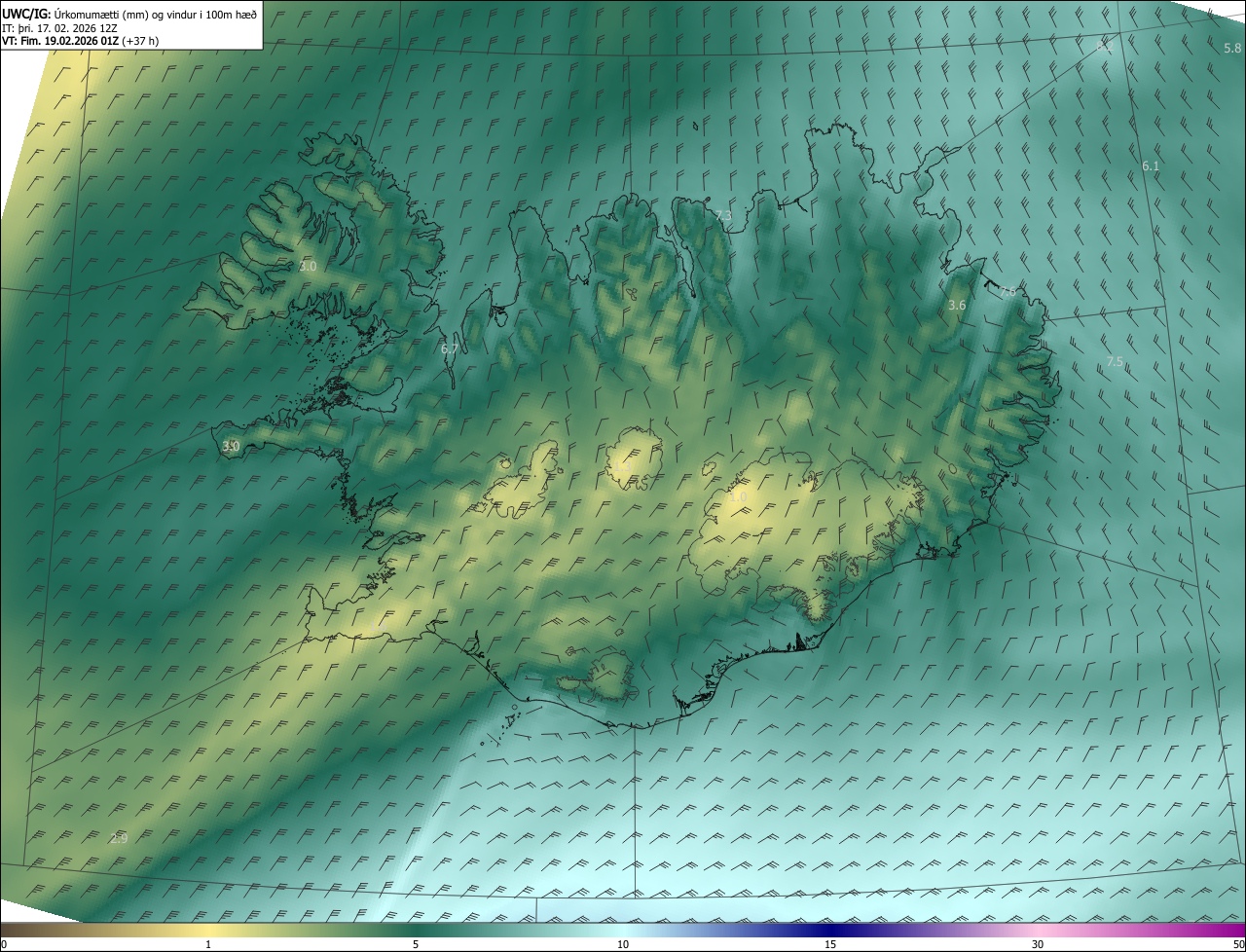This screenshot has height=952, width=1246.
Task: Click the 3.6 value label in the northeast
Action: pos(957,306)
